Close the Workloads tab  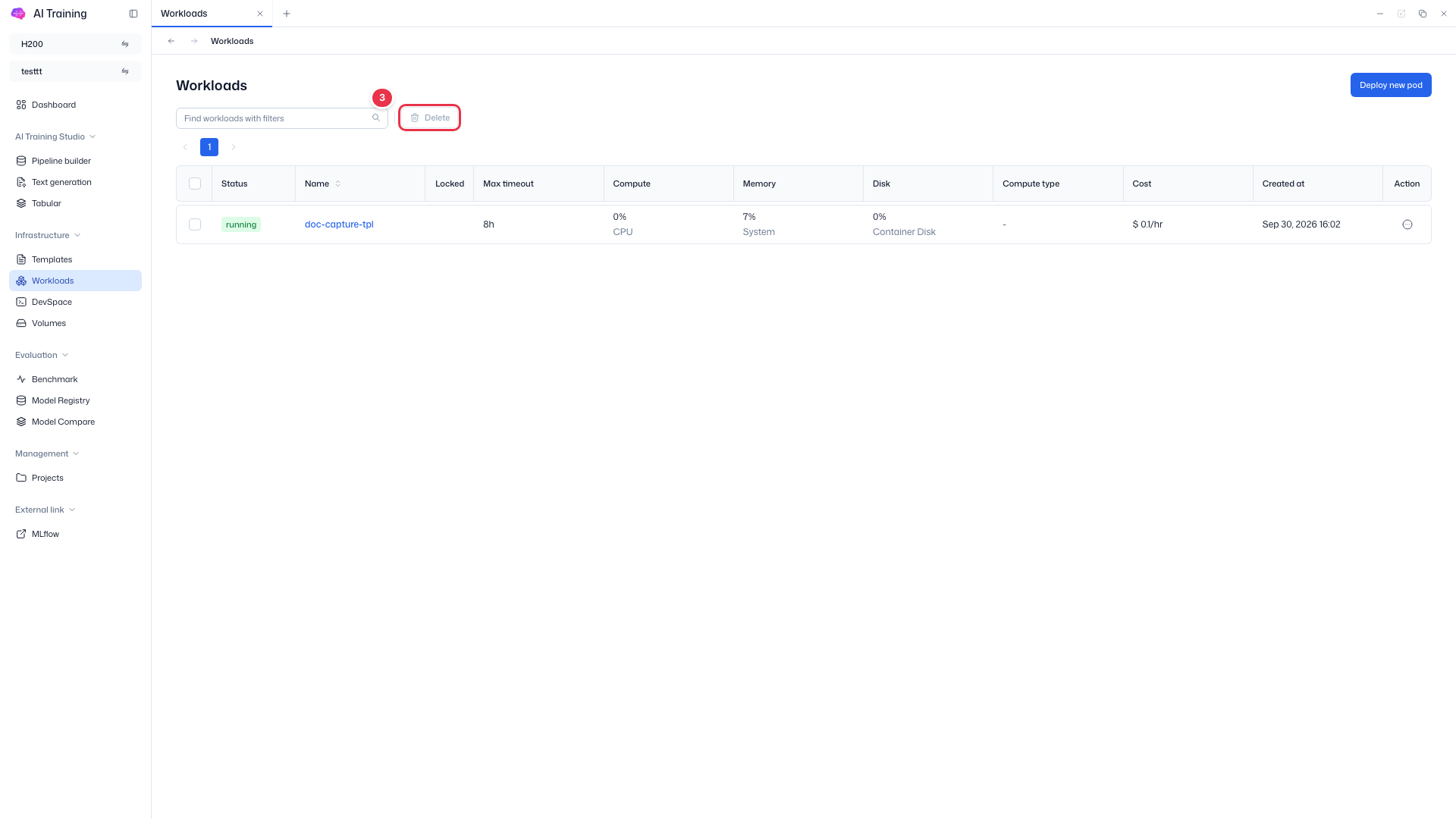tap(260, 14)
